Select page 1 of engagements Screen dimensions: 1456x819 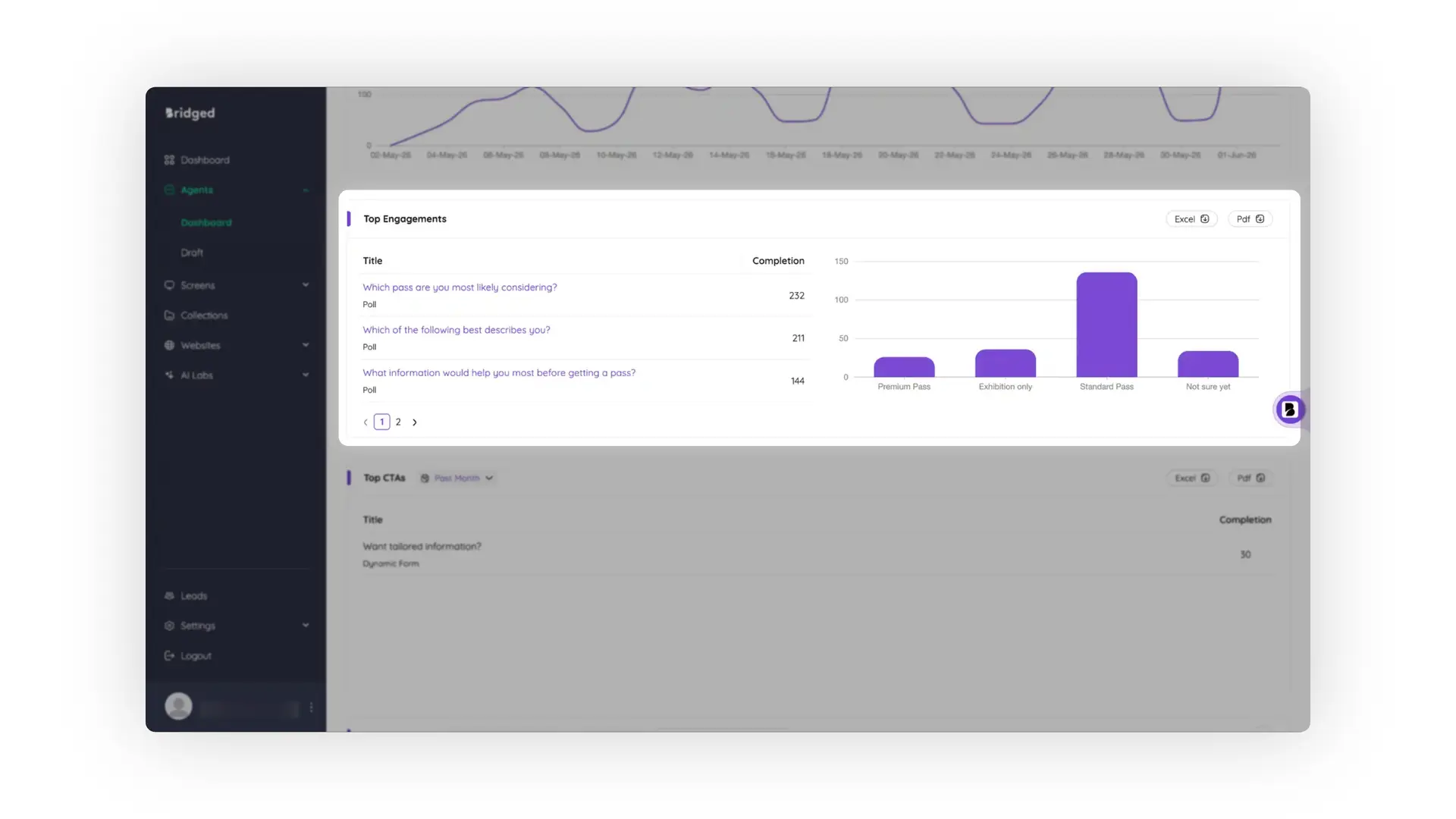(x=382, y=422)
